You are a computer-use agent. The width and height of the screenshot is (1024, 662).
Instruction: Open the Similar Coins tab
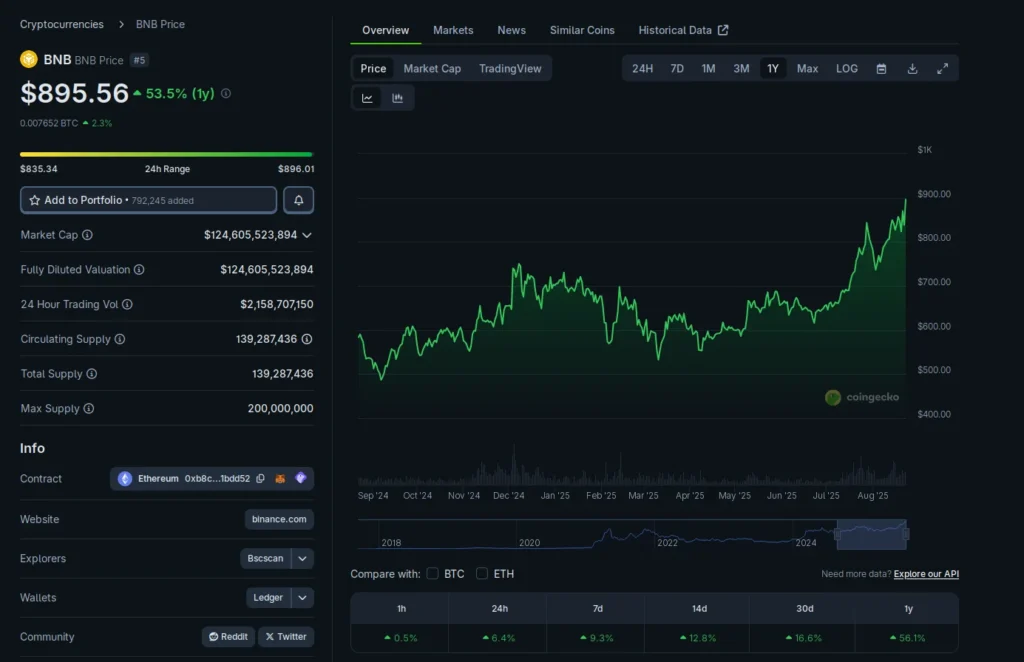pyautogui.click(x=582, y=30)
